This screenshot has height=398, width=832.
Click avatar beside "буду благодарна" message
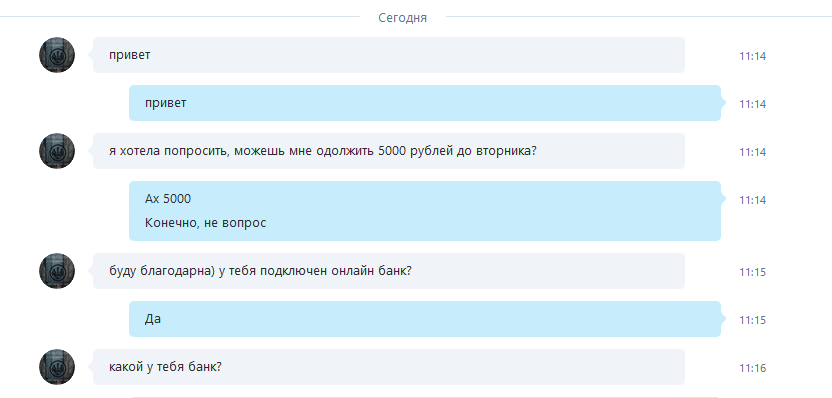pos(57,271)
